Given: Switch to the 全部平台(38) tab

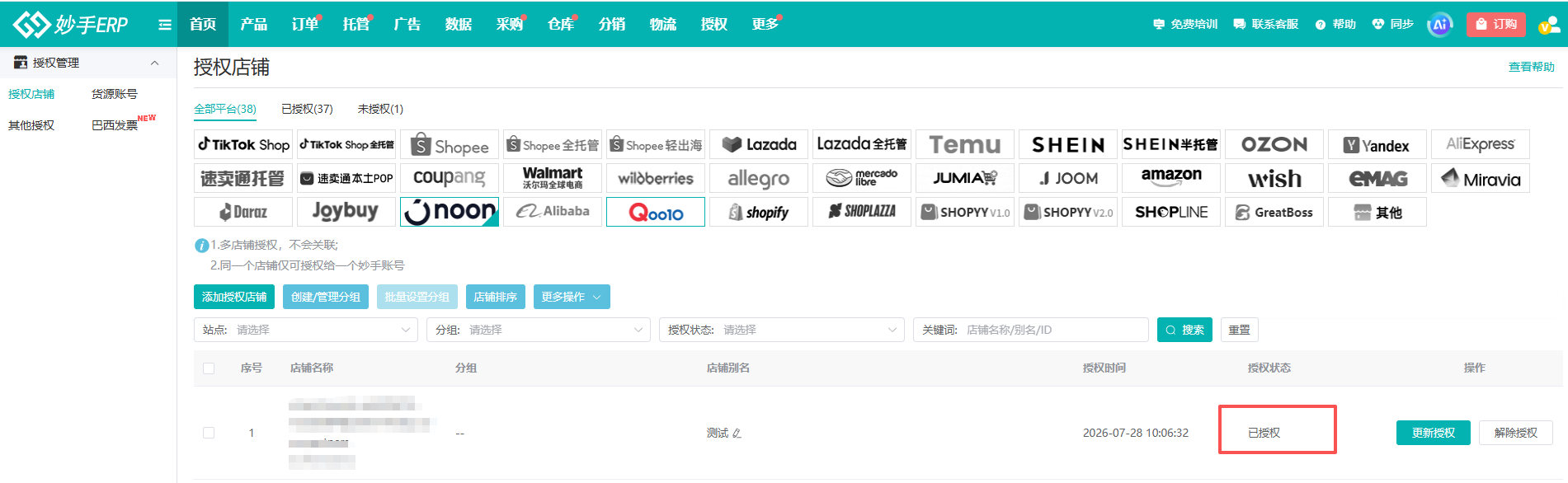Looking at the screenshot, I should tap(225, 109).
